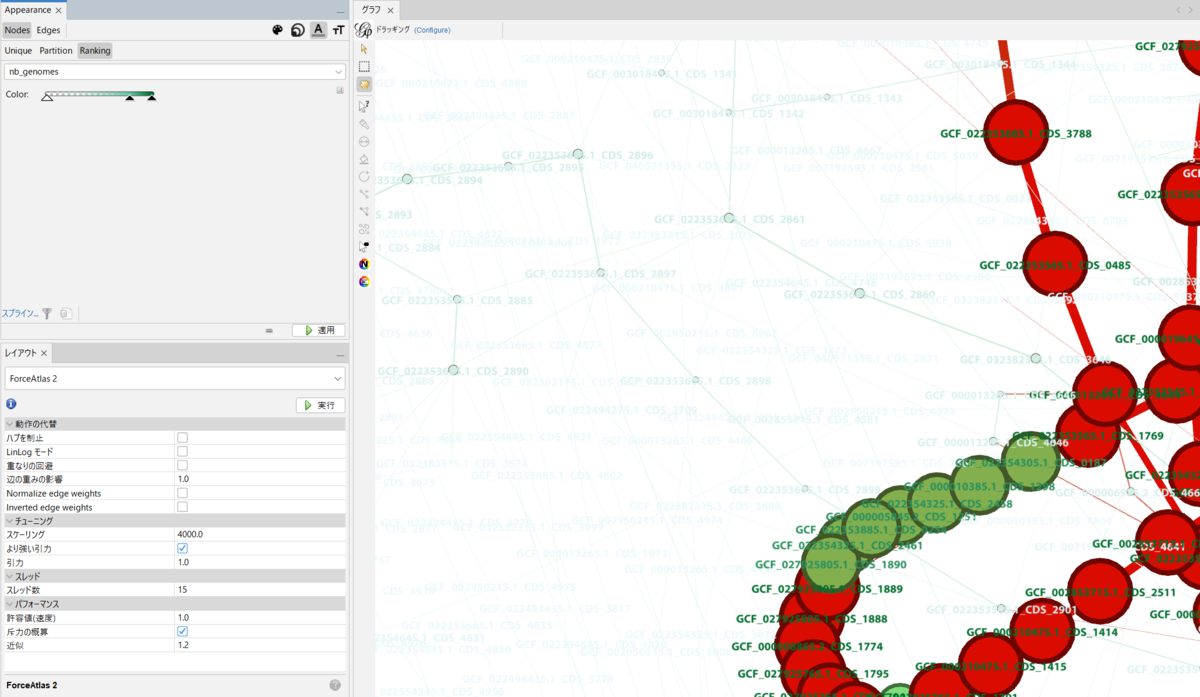Select the label size (tT) mode
1200x697 pixels.
pyautogui.click(x=338, y=30)
